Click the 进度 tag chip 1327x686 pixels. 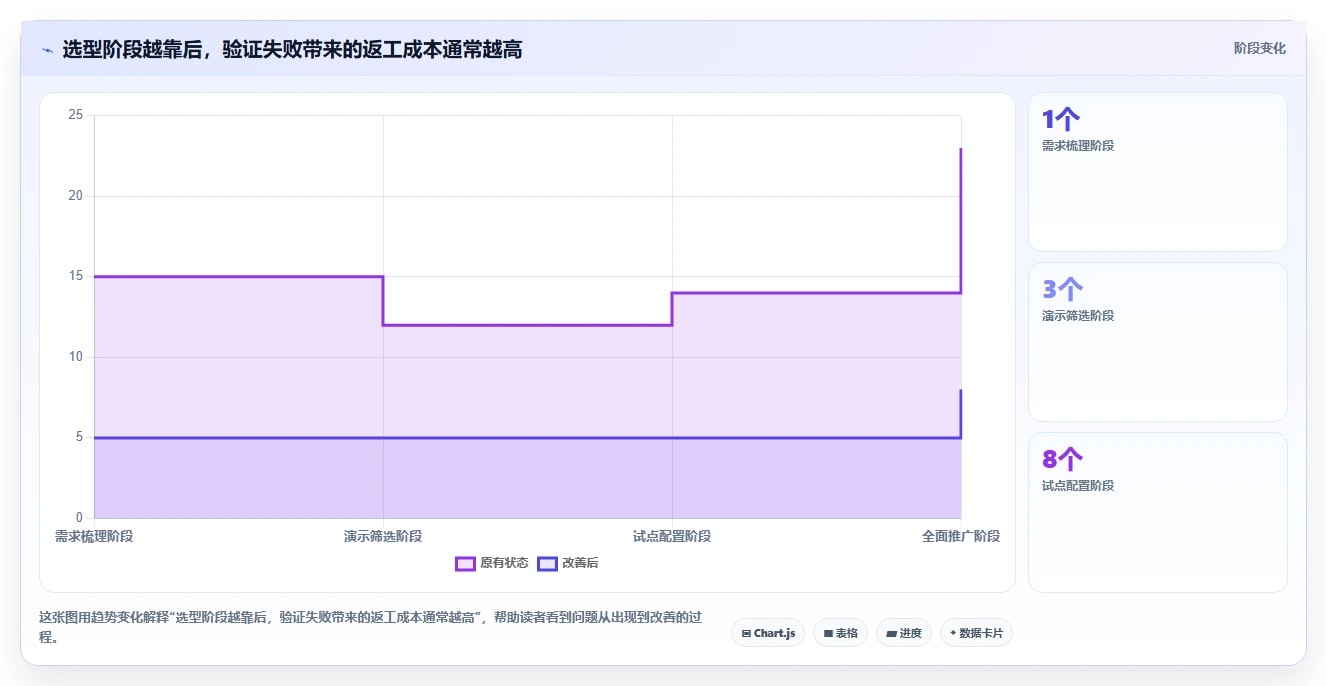[x=904, y=633]
